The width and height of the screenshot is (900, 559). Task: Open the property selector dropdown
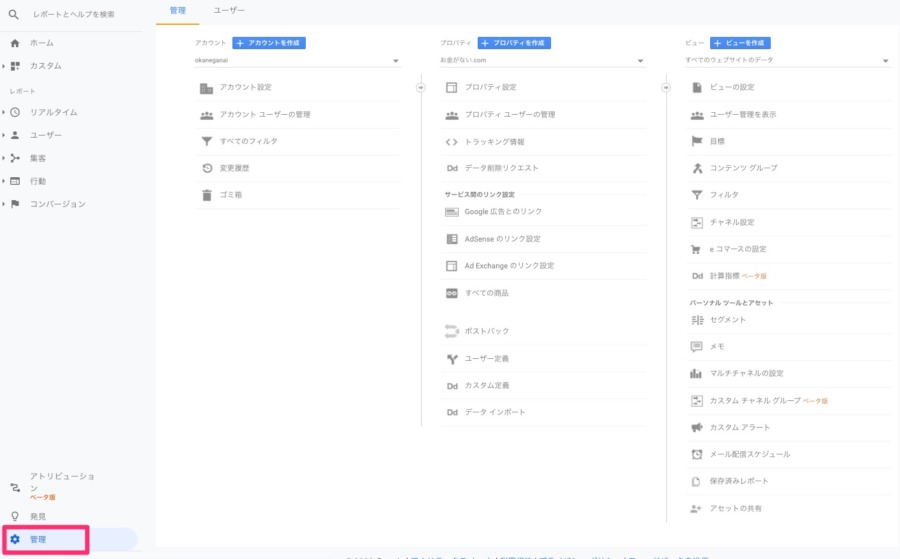pyautogui.click(x=542, y=61)
